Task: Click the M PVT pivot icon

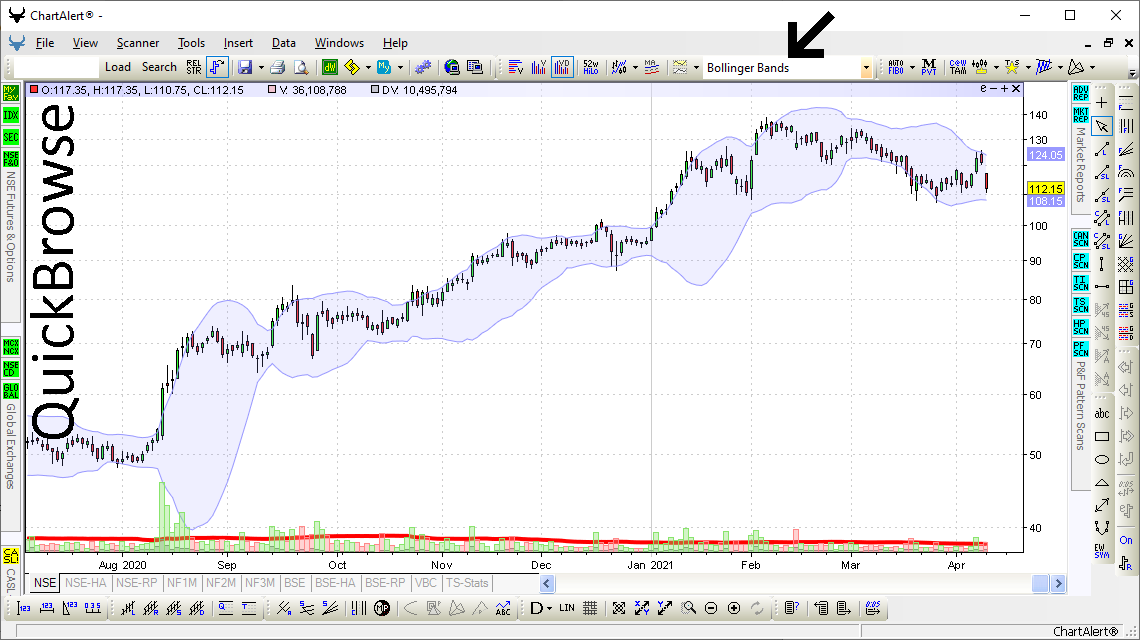Action: pyautogui.click(x=928, y=67)
